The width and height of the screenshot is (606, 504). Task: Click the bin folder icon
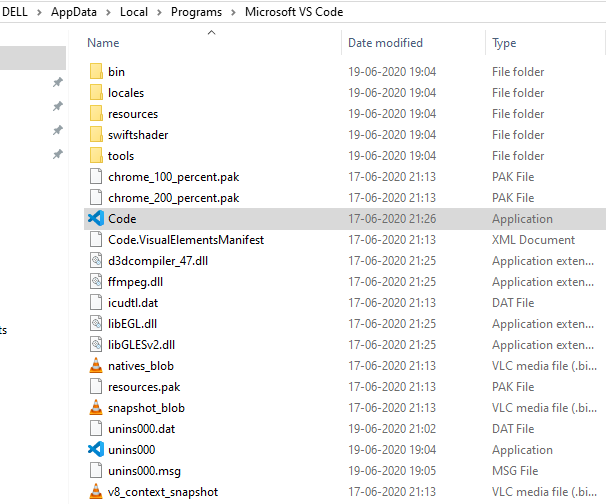tap(96, 72)
